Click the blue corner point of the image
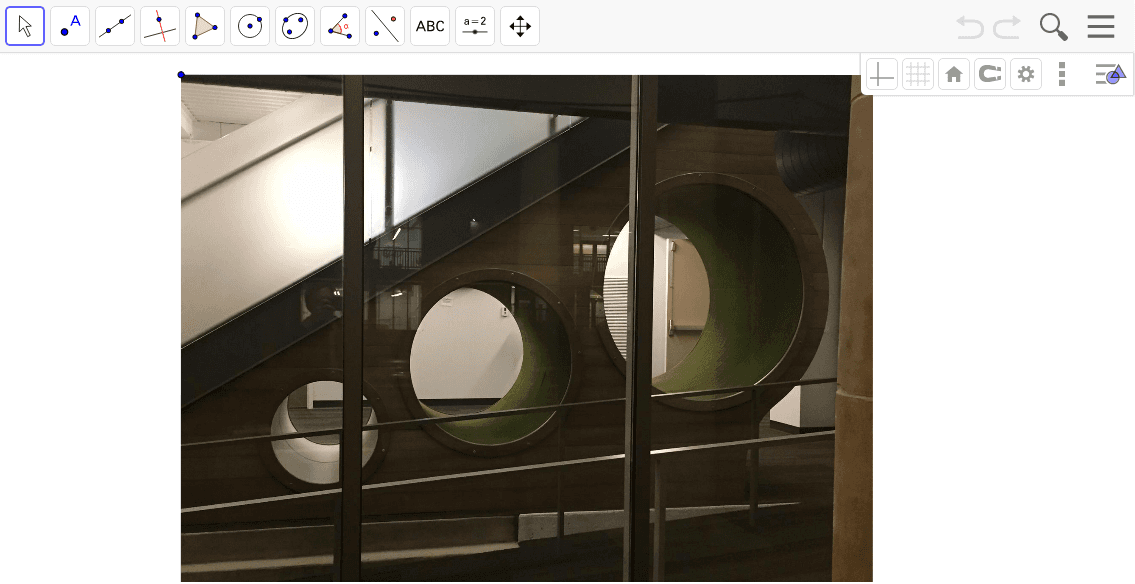 [181, 75]
